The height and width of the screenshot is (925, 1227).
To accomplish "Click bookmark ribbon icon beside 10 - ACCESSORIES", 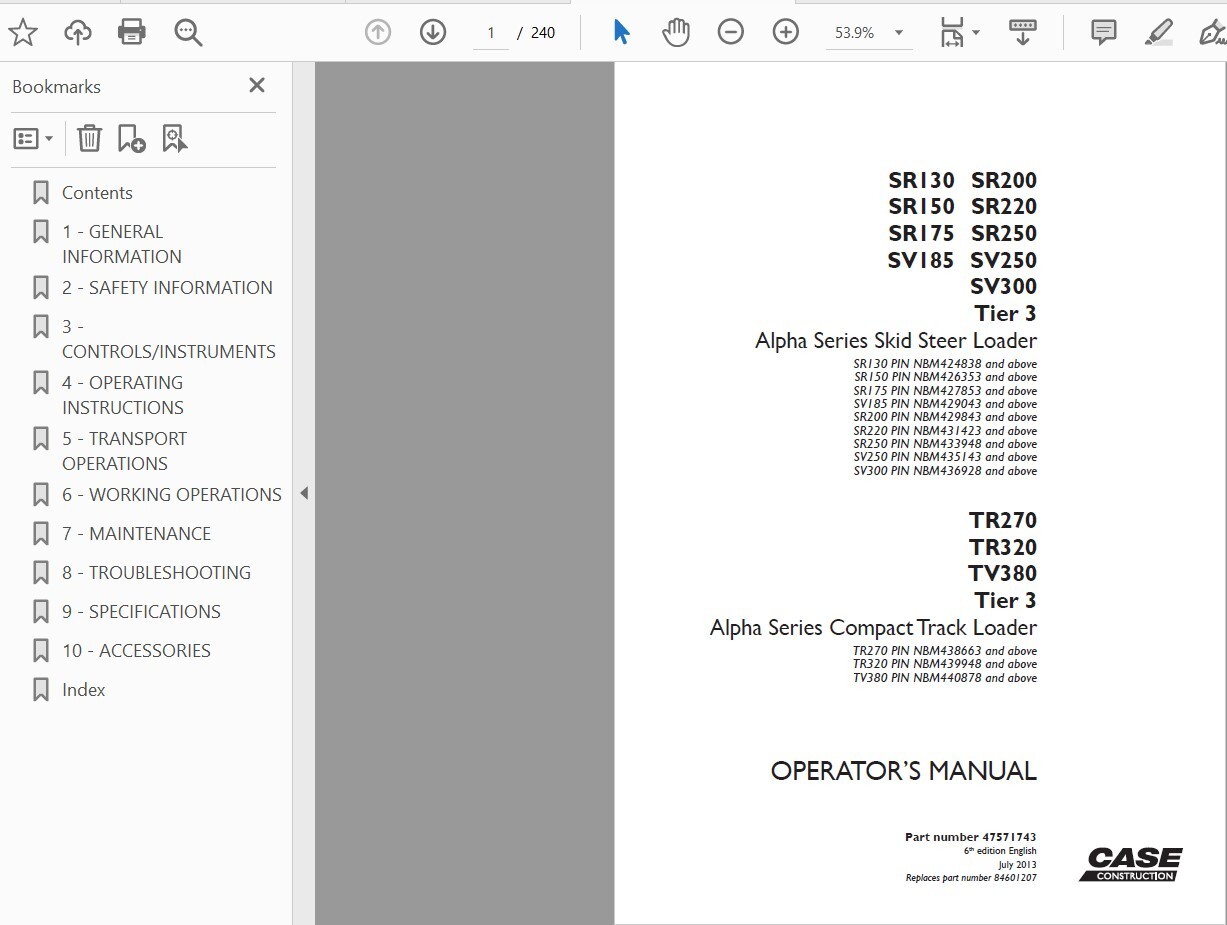I will pyautogui.click(x=41, y=651).
